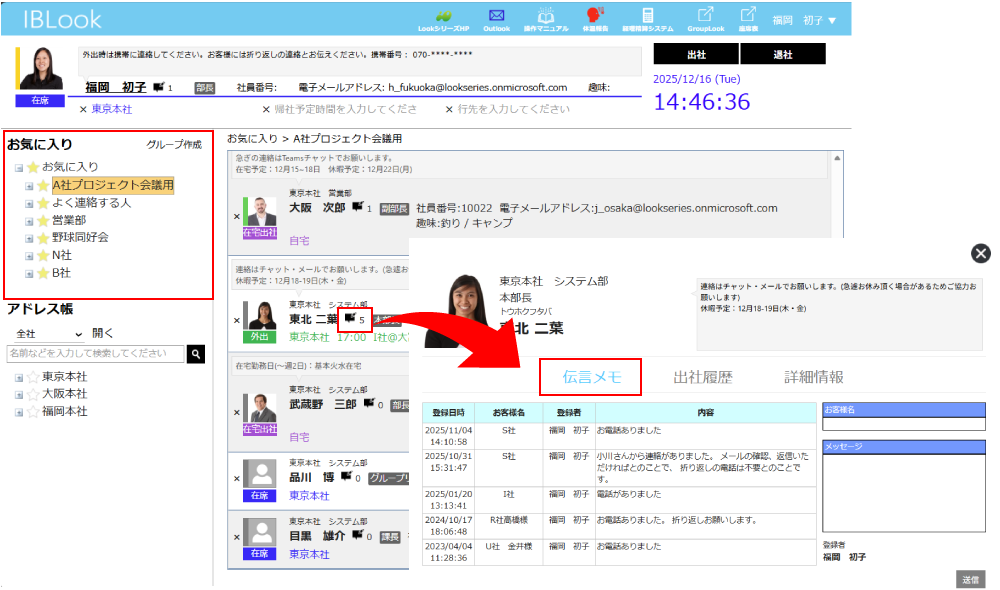The image size is (1000, 590).
Task: Switch to the 出社履歴 tab
Action: tap(702, 377)
